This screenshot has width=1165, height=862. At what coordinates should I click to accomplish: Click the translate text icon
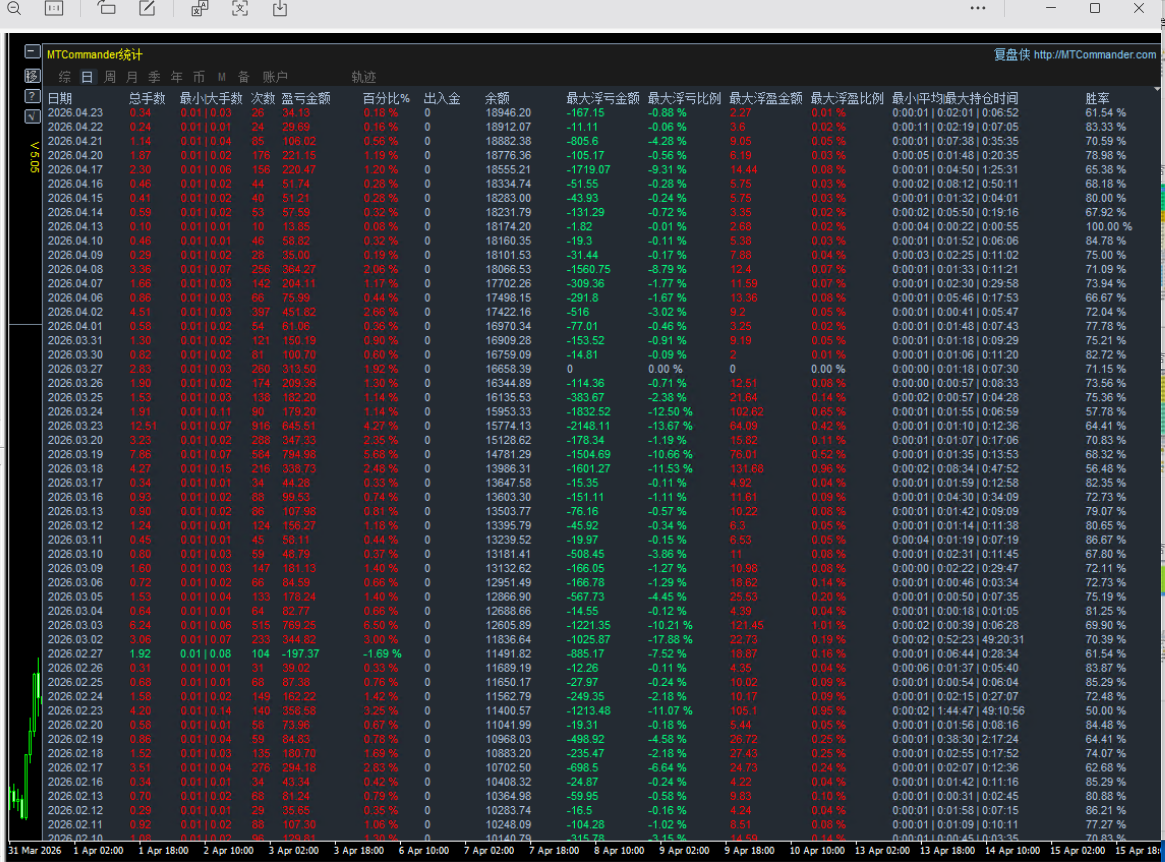(200, 8)
